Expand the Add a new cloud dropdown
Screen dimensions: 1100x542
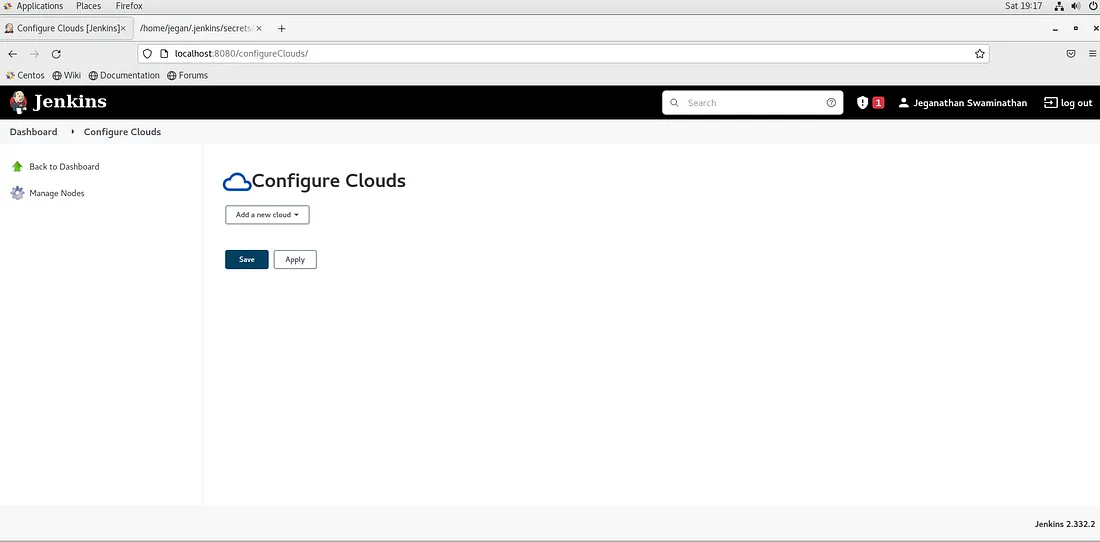pyautogui.click(x=267, y=215)
